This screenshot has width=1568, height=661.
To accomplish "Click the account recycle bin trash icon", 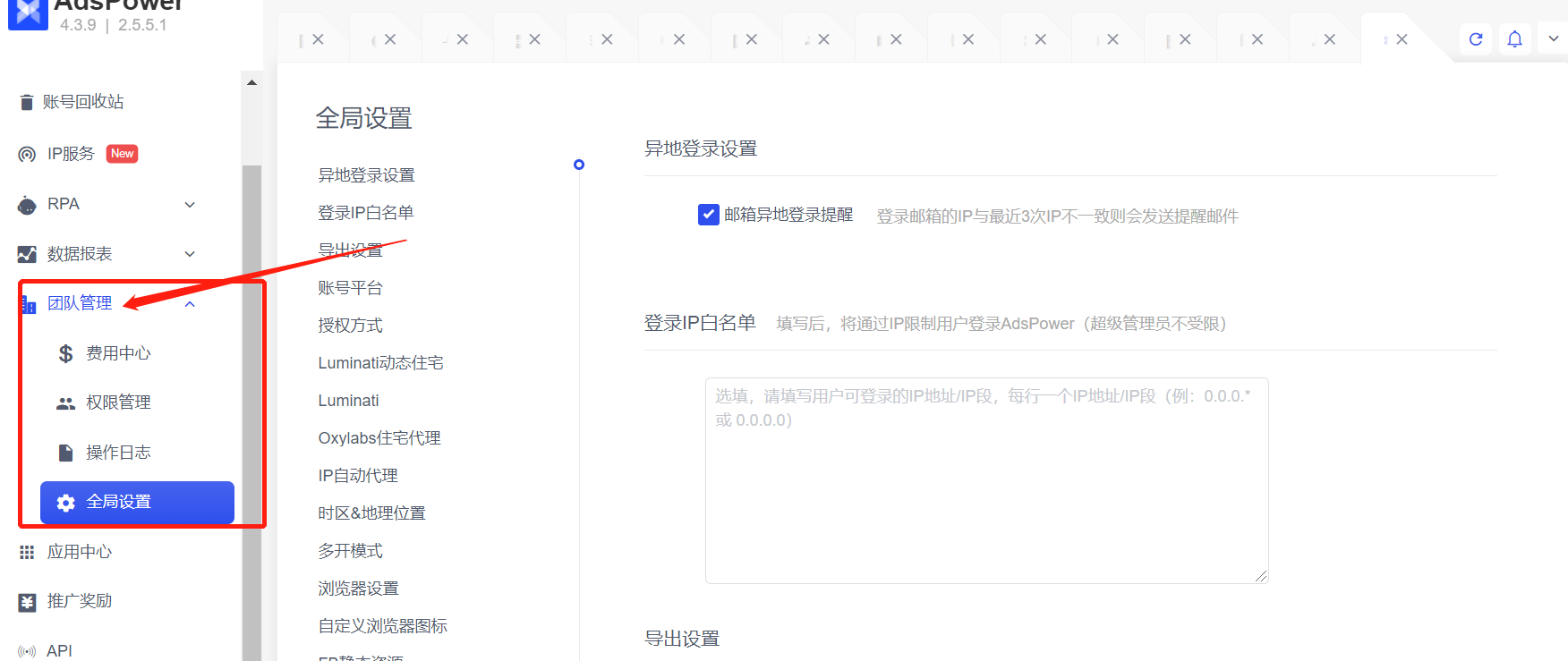I will (27, 103).
